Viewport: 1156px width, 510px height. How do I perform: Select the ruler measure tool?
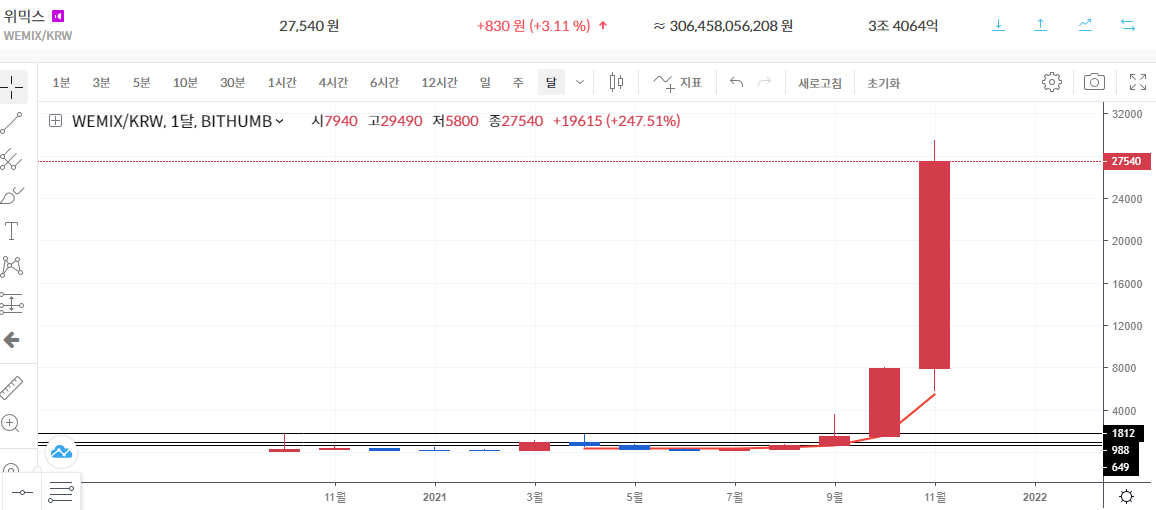tap(11, 387)
